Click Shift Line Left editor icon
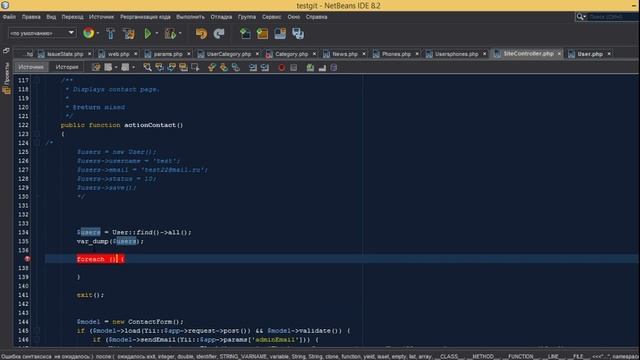 pyautogui.click(x=253, y=67)
